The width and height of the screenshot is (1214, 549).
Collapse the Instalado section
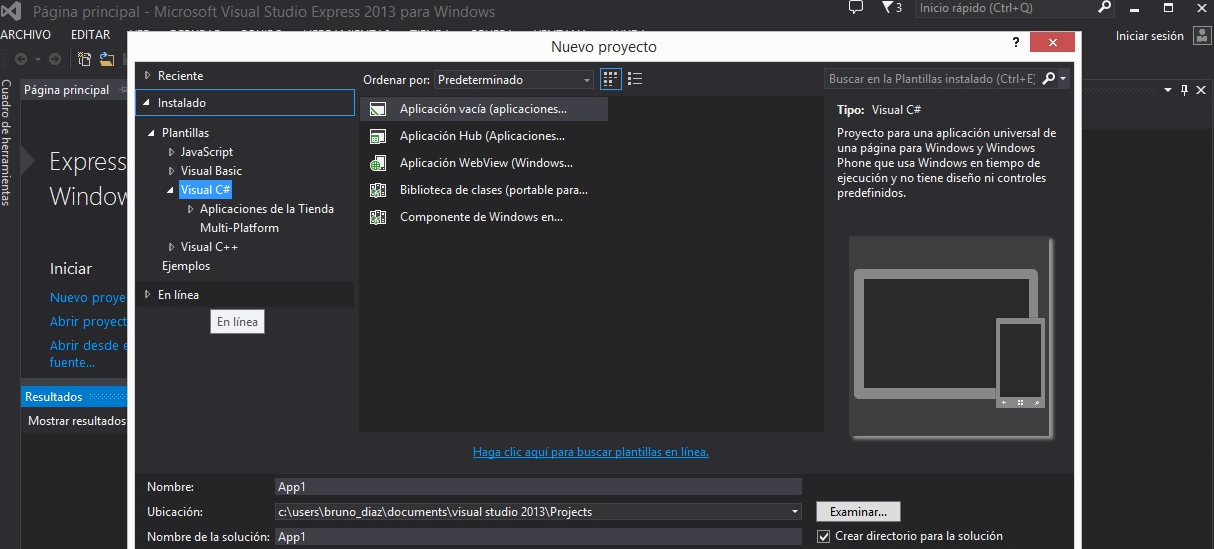click(148, 103)
